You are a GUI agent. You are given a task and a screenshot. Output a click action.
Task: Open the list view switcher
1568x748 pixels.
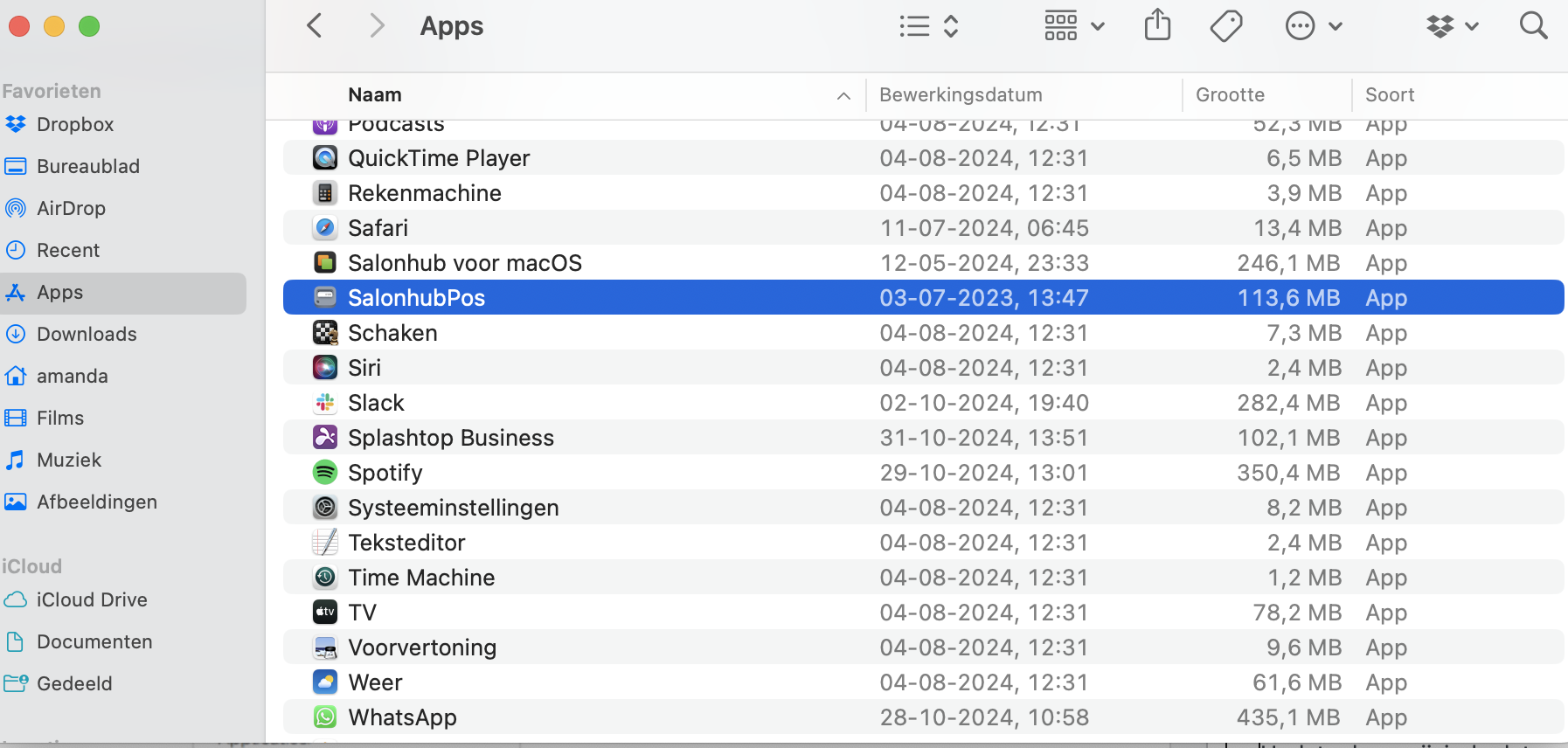coord(929,26)
